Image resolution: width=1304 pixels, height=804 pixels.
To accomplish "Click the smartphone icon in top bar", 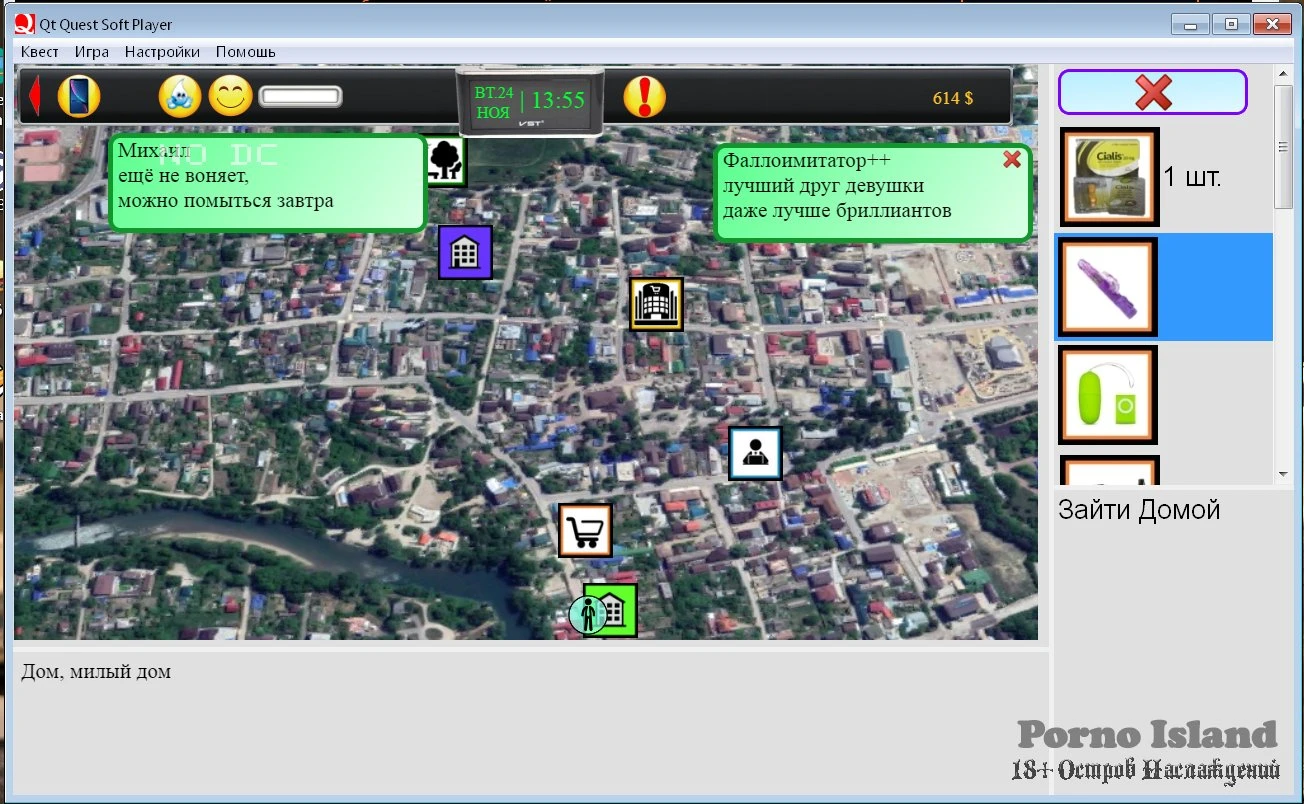I will point(79,97).
